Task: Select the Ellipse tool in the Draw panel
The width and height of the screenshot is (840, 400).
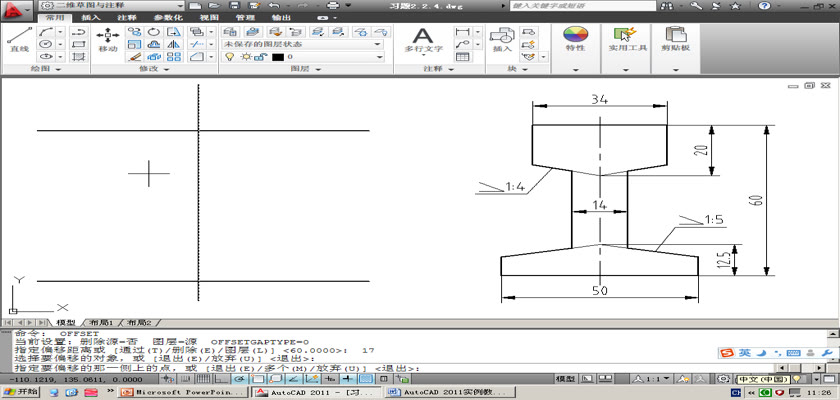Action: pyautogui.click(x=46, y=56)
